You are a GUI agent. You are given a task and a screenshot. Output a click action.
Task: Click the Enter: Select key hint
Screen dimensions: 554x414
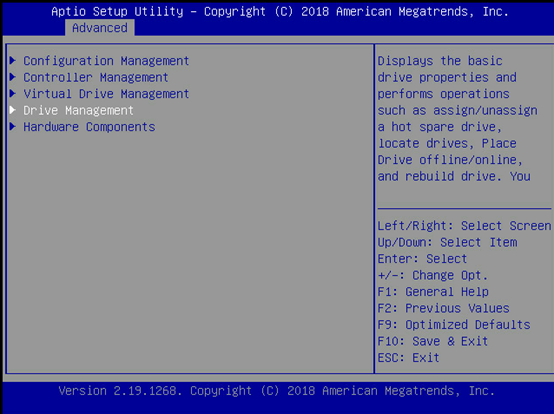coord(423,259)
